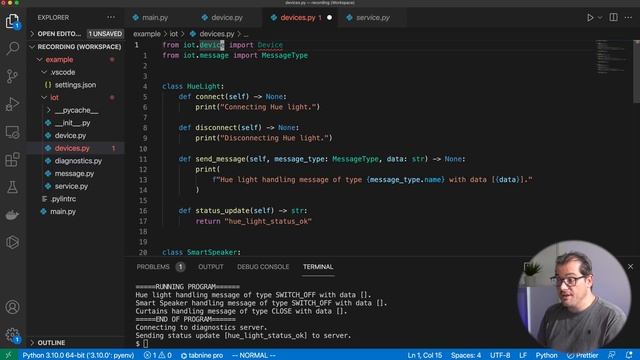Click the editor vertical scrollbar
The height and width of the screenshot is (360, 640).
point(636,71)
